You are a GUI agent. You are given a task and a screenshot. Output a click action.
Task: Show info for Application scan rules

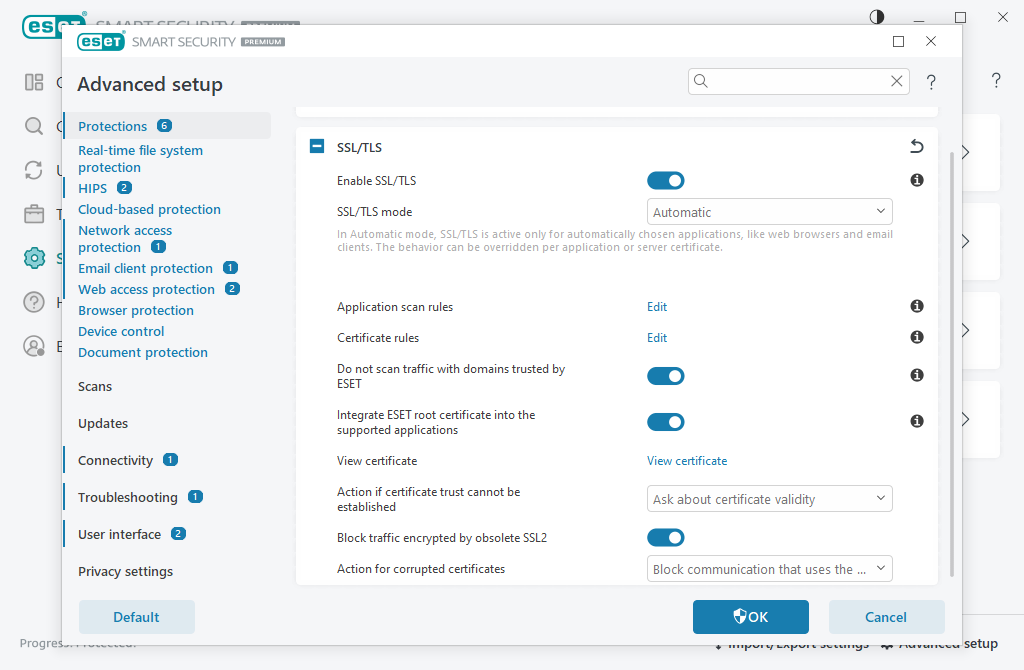[x=917, y=306]
